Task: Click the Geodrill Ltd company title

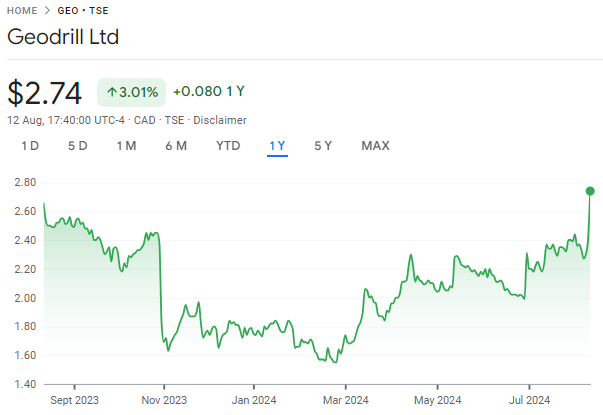Action: pyautogui.click(x=63, y=37)
